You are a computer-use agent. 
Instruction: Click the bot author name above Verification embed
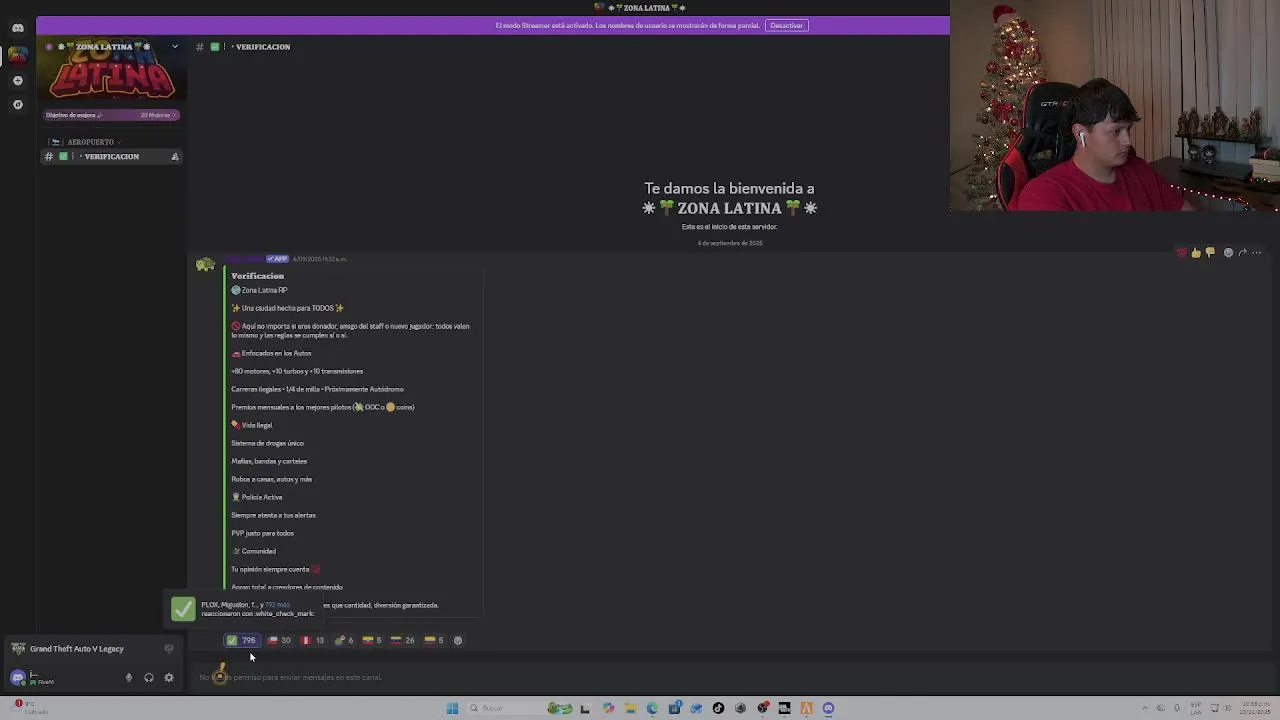(x=243, y=259)
